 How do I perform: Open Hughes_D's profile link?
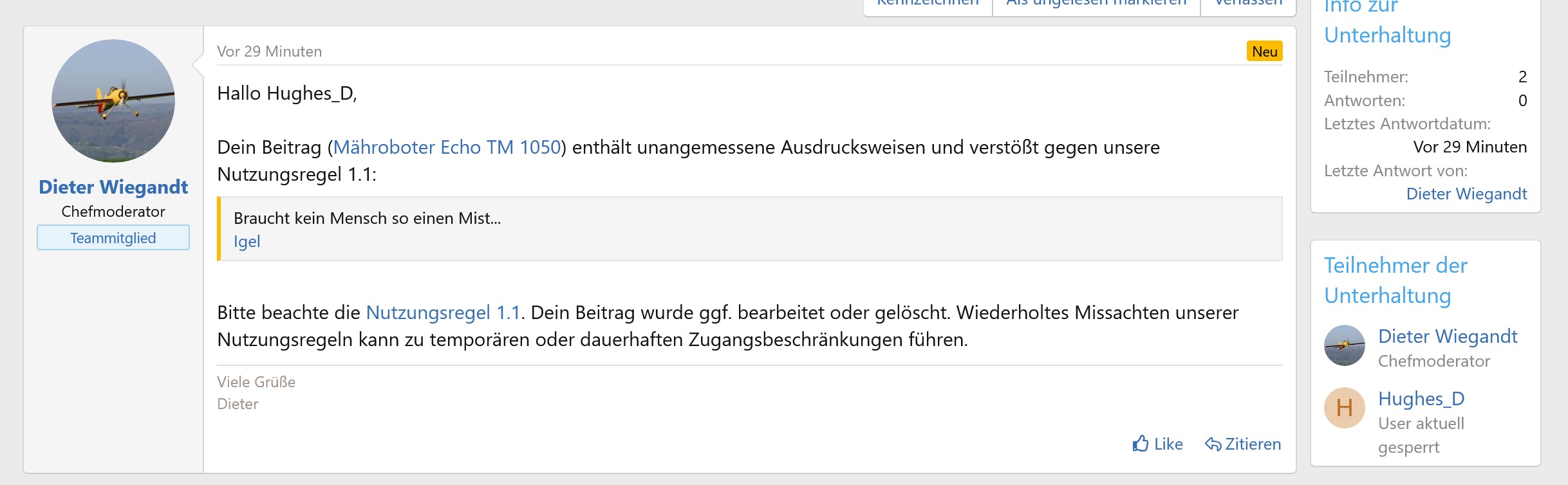click(x=1421, y=399)
